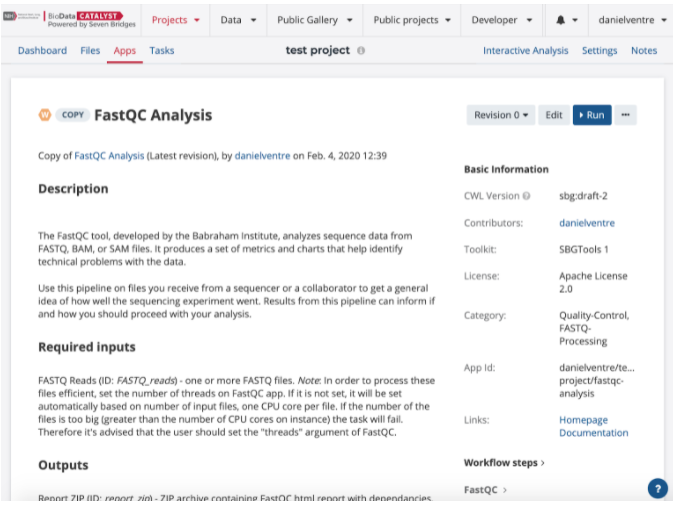Click the Required inputs heading
The height and width of the screenshot is (506, 678).
(x=87, y=347)
